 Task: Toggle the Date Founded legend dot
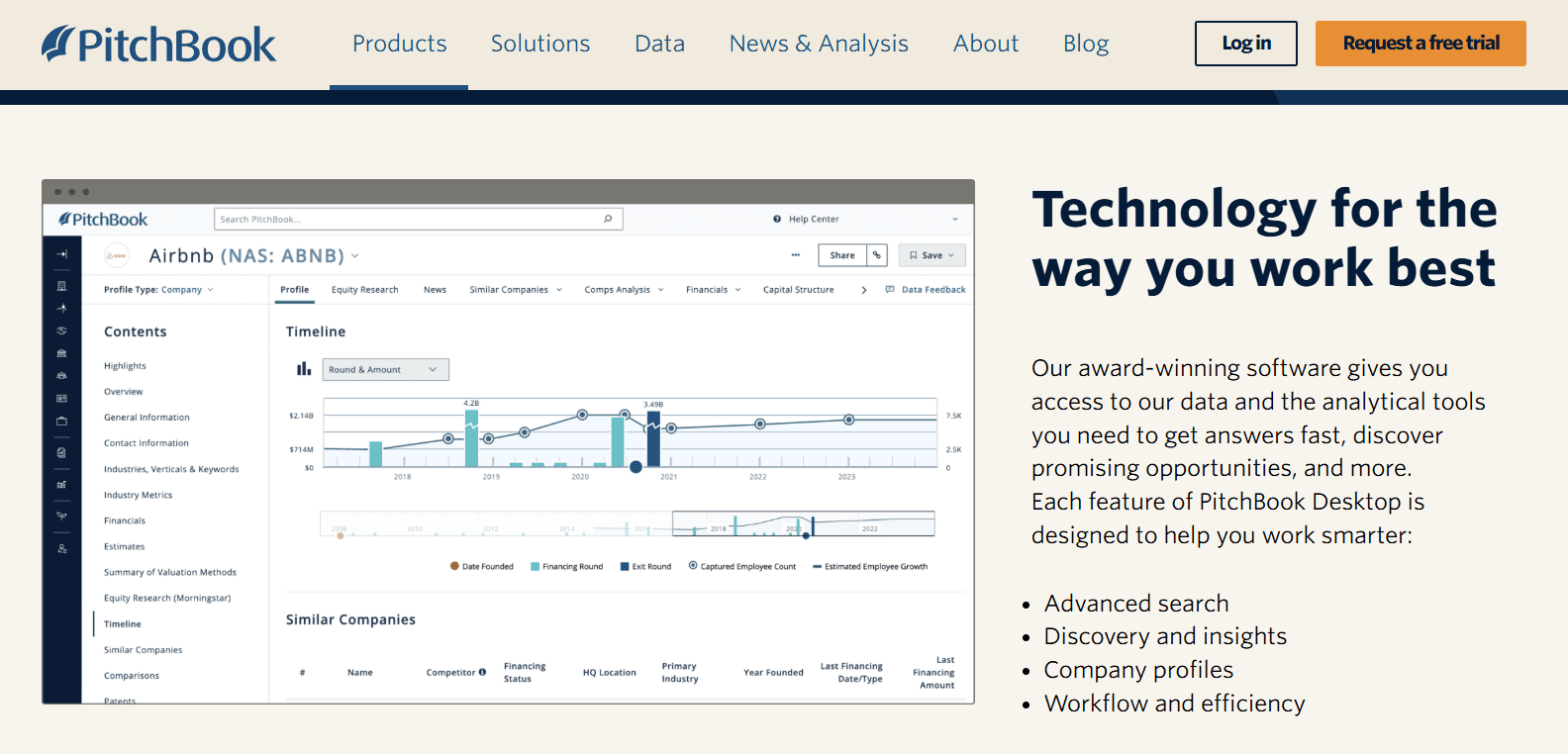[454, 567]
